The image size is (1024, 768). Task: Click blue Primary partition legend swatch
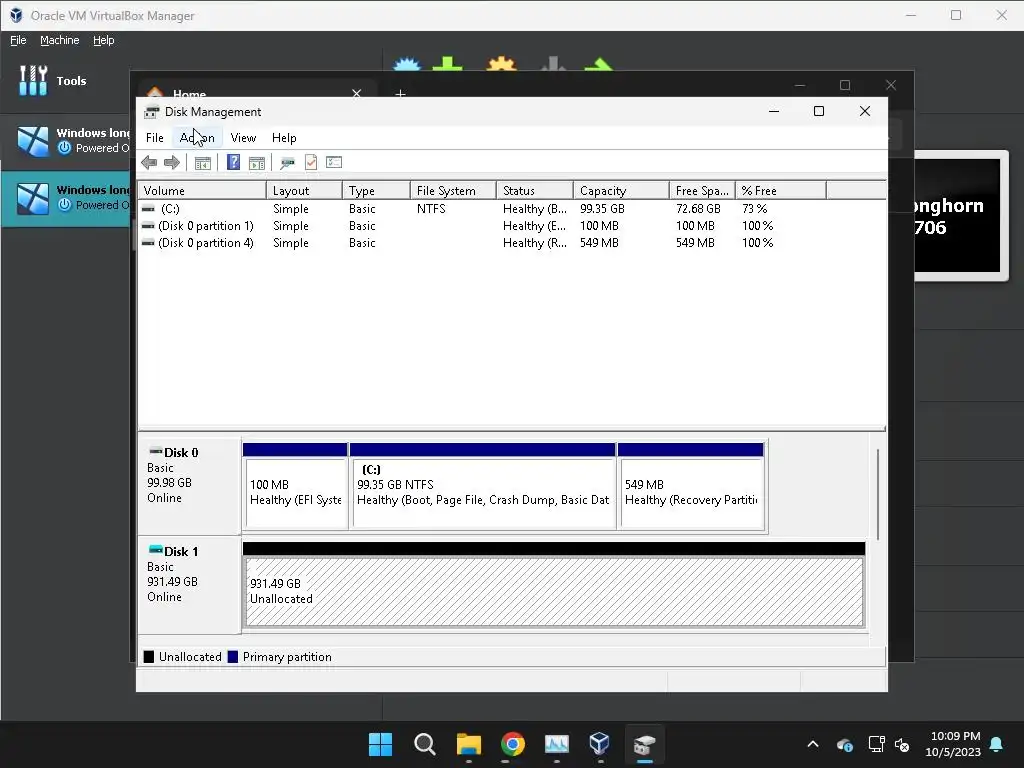pyautogui.click(x=232, y=657)
